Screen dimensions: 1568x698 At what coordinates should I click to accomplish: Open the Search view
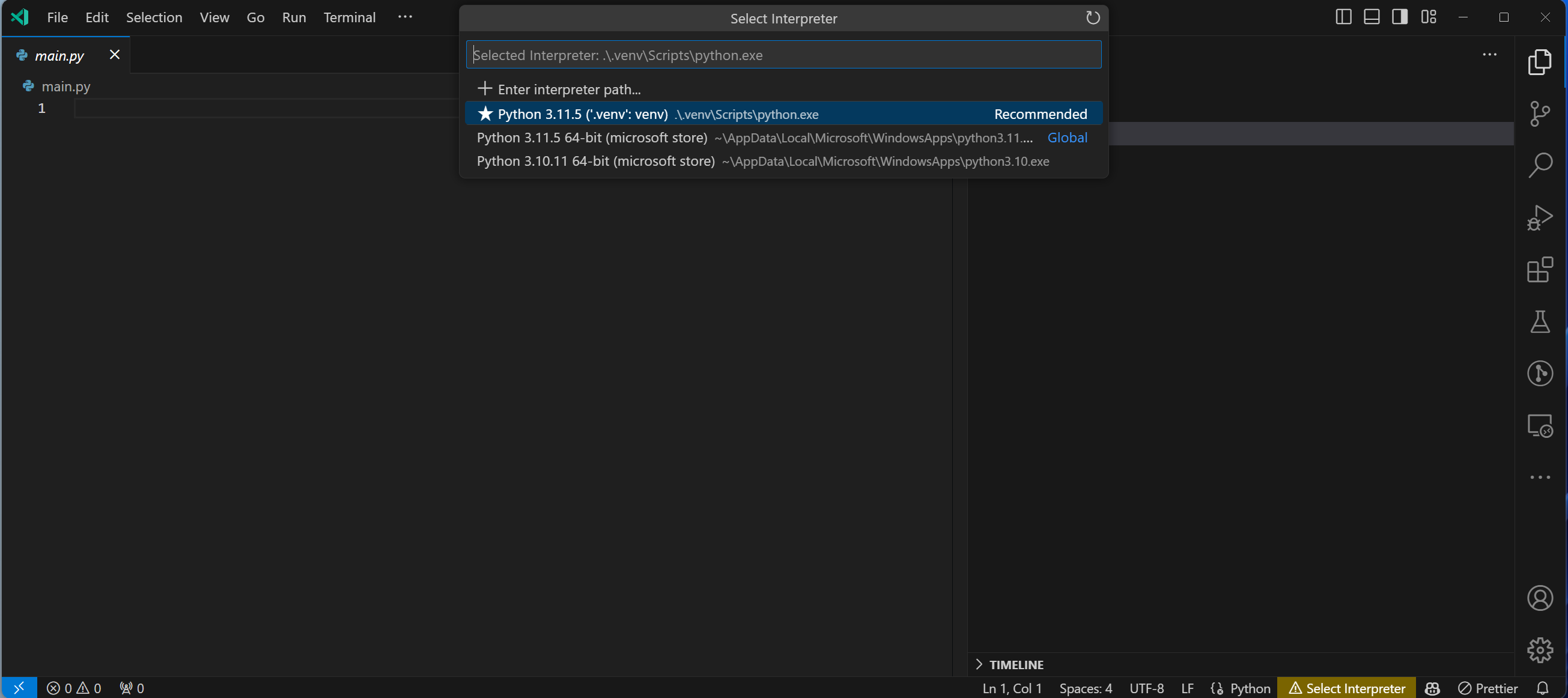point(1540,165)
